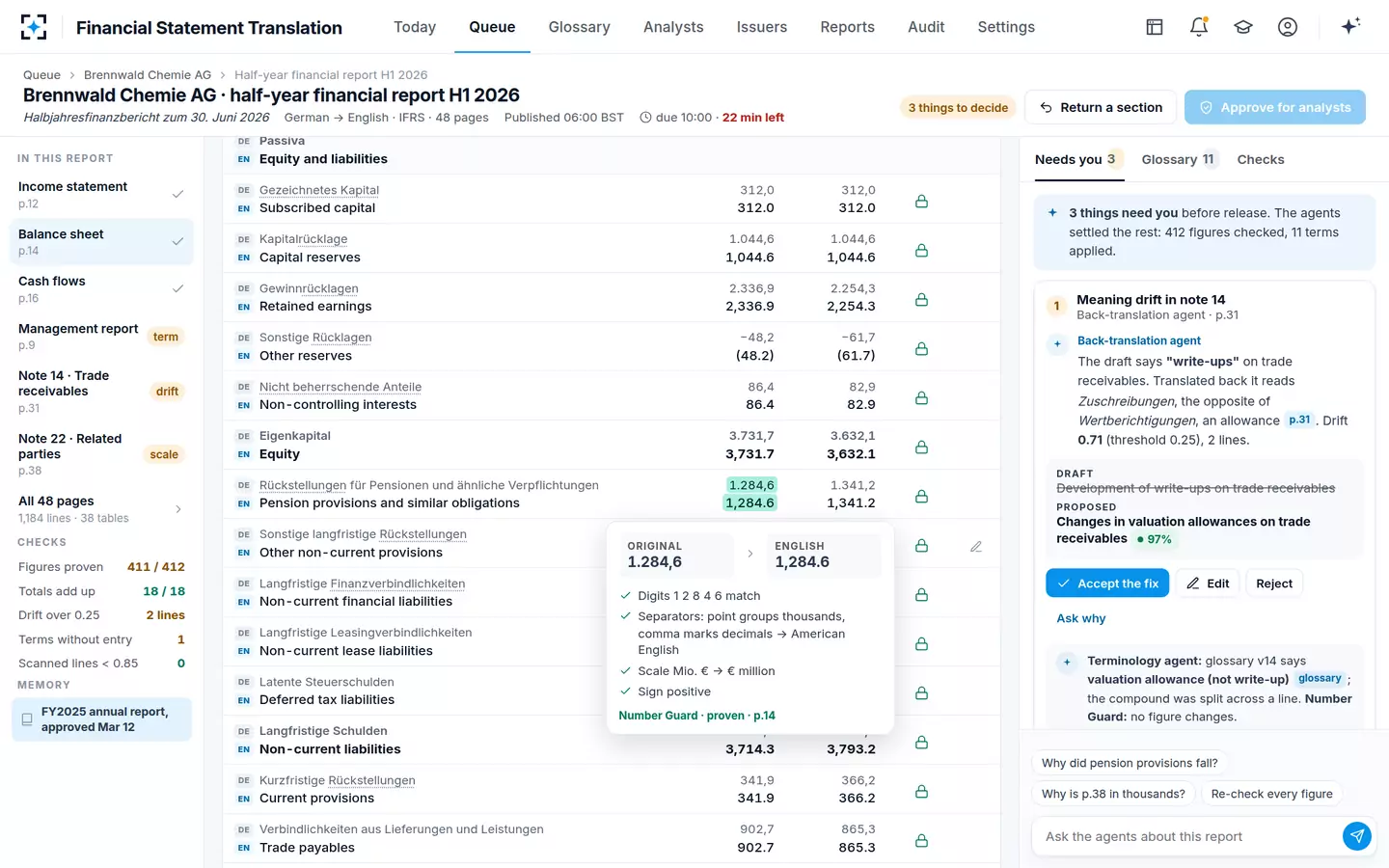
Task: Click Ask why link
Action: point(1081,618)
